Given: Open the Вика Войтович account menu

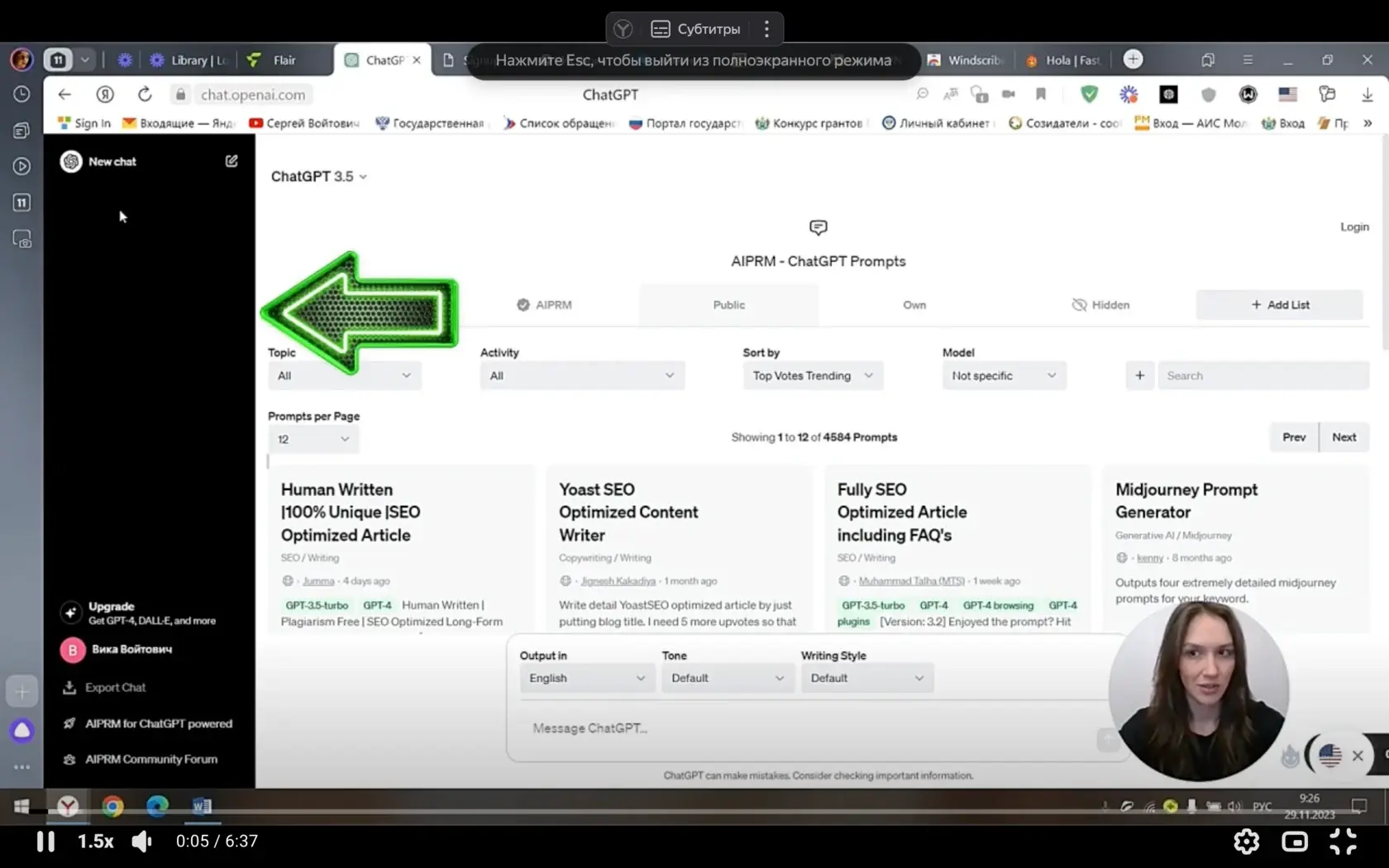Looking at the screenshot, I should pyautogui.click(x=117, y=650).
